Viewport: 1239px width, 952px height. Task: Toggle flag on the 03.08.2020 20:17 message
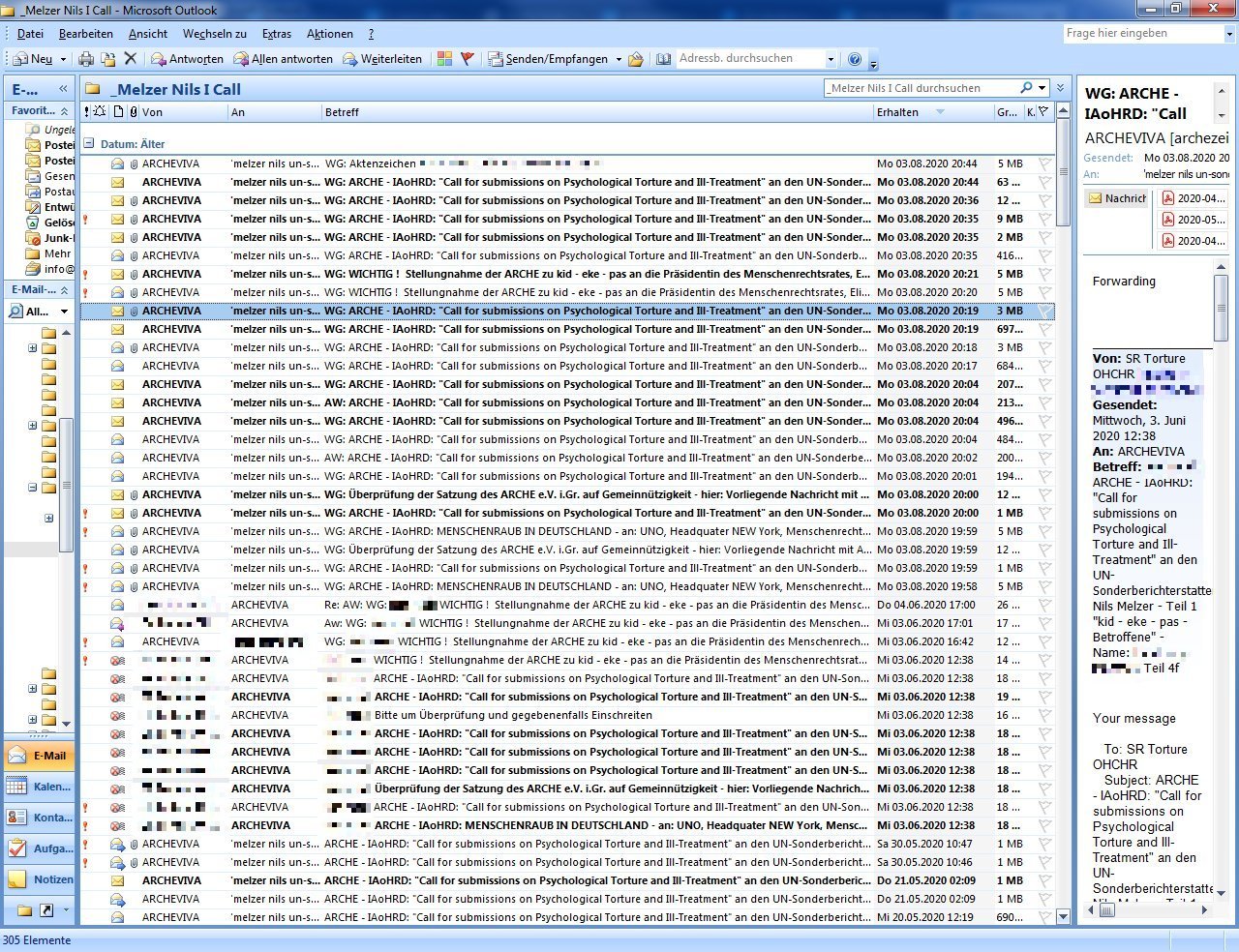tap(1044, 367)
